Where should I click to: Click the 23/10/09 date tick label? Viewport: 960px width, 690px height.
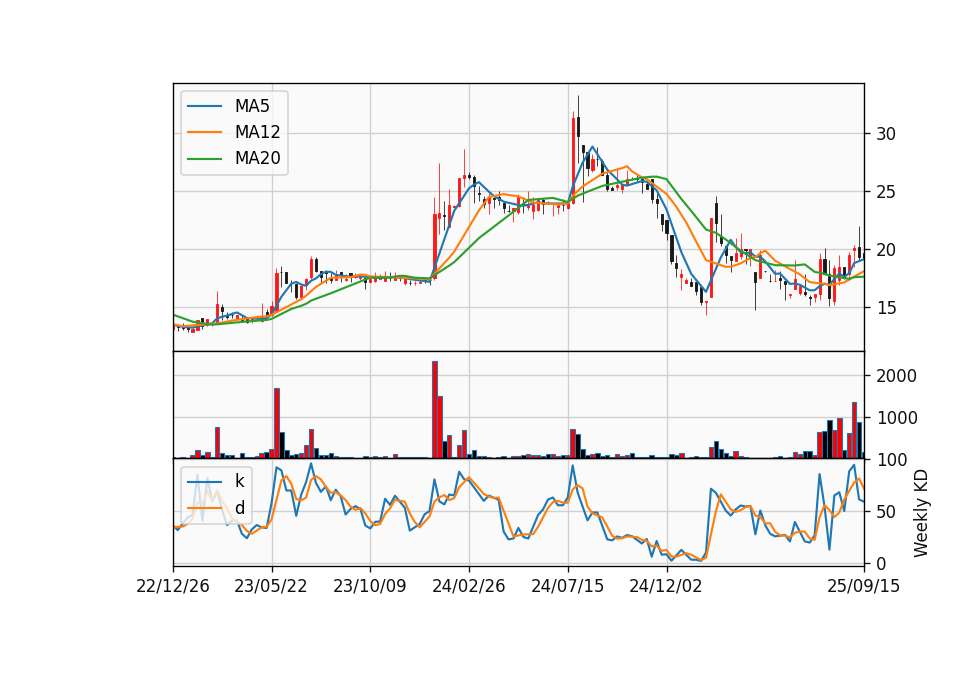tap(370, 586)
